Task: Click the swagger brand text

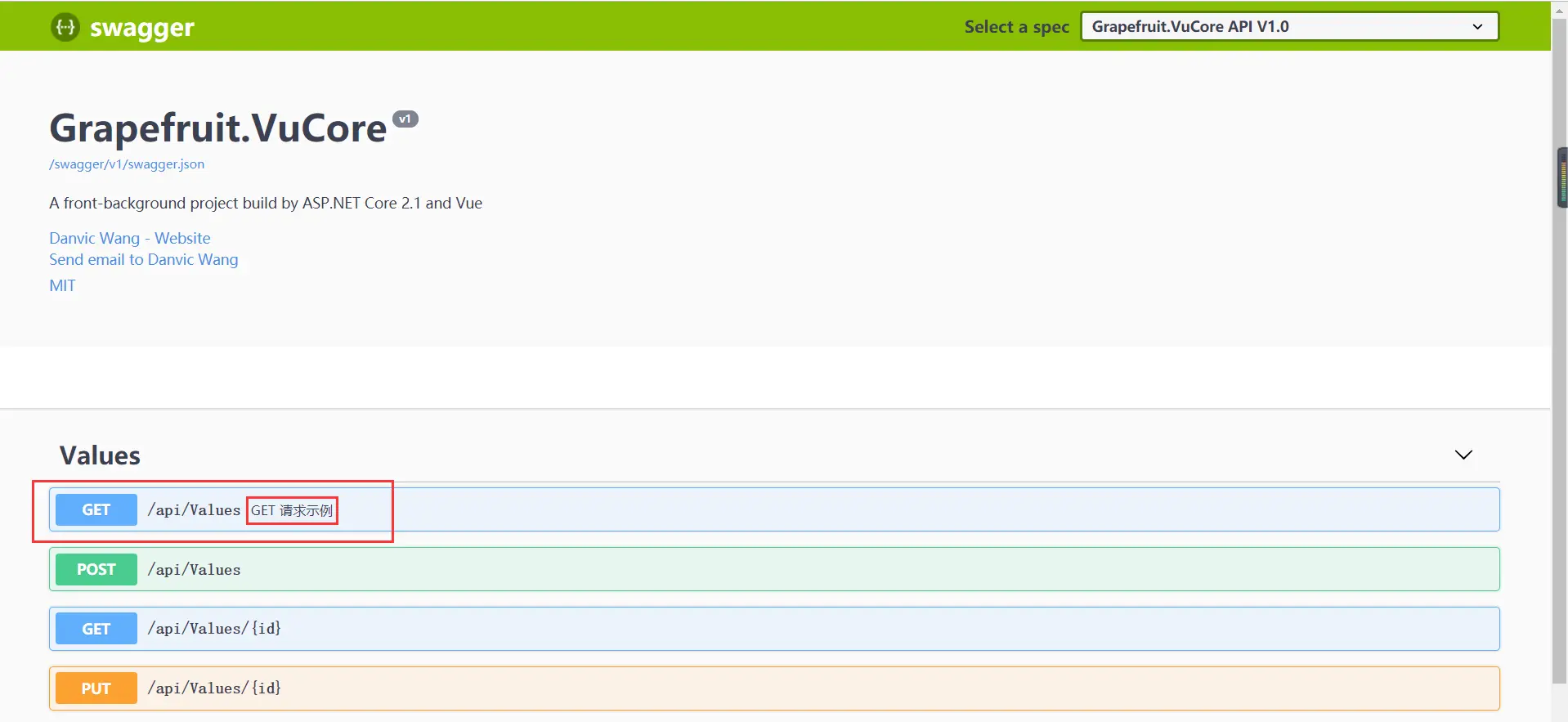Action: pyautogui.click(x=142, y=28)
